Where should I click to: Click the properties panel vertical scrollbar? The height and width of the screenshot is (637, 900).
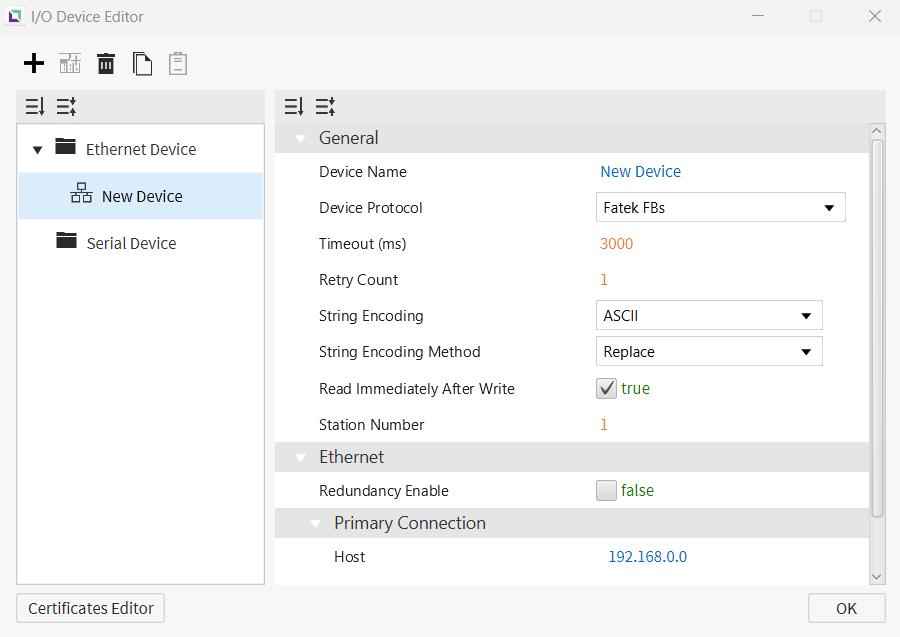[877, 328]
